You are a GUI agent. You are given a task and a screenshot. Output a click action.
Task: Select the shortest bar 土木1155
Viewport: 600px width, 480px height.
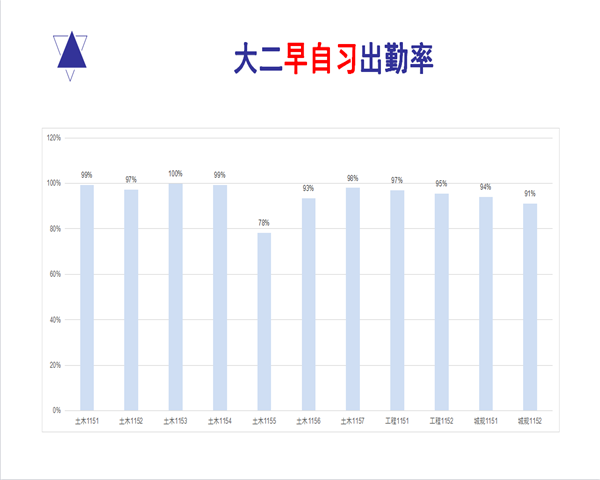(264, 322)
